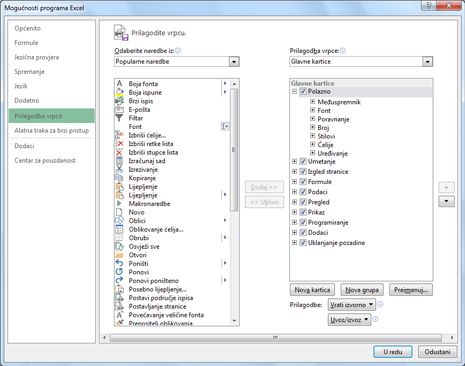The width and height of the screenshot is (465, 366).
Task: Open the Glavne kartice dropdown
Action: coord(427,62)
